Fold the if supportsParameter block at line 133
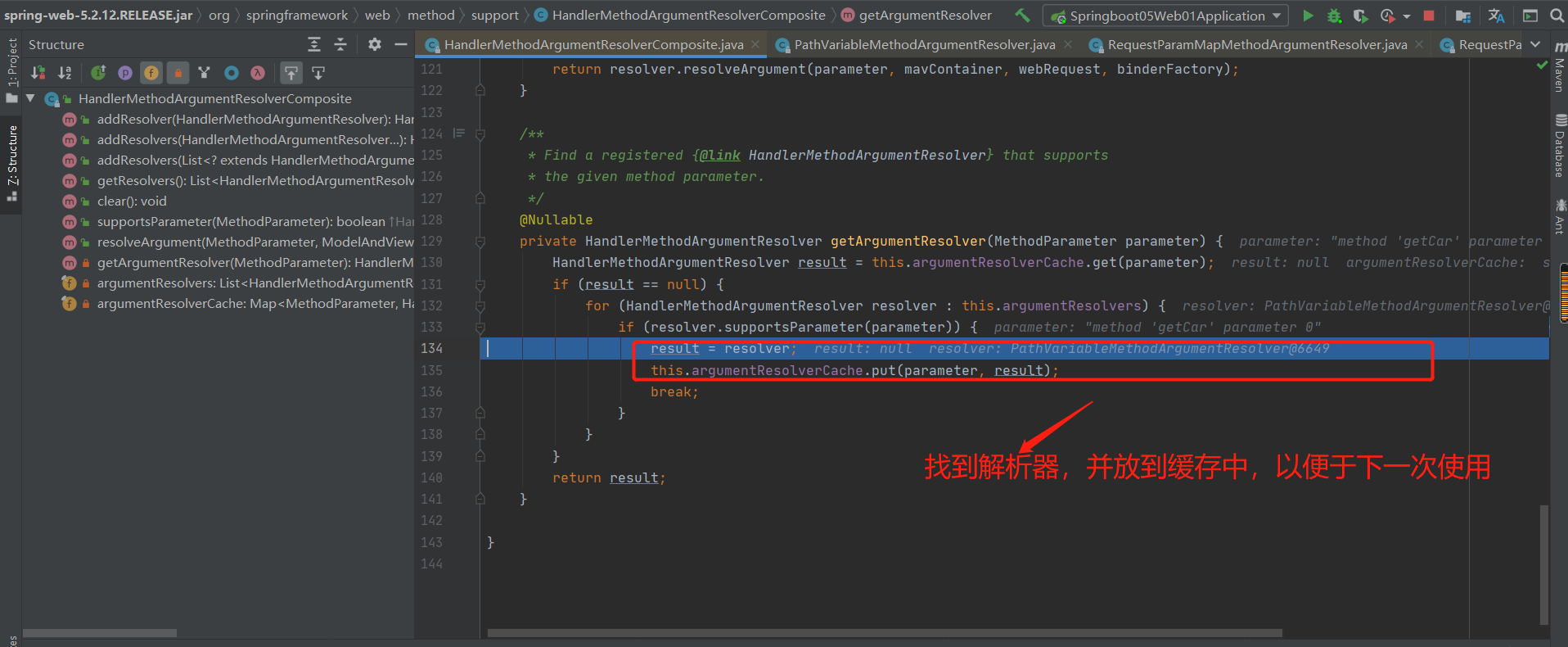Screen dimensions: 1568x647 [x=480, y=327]
